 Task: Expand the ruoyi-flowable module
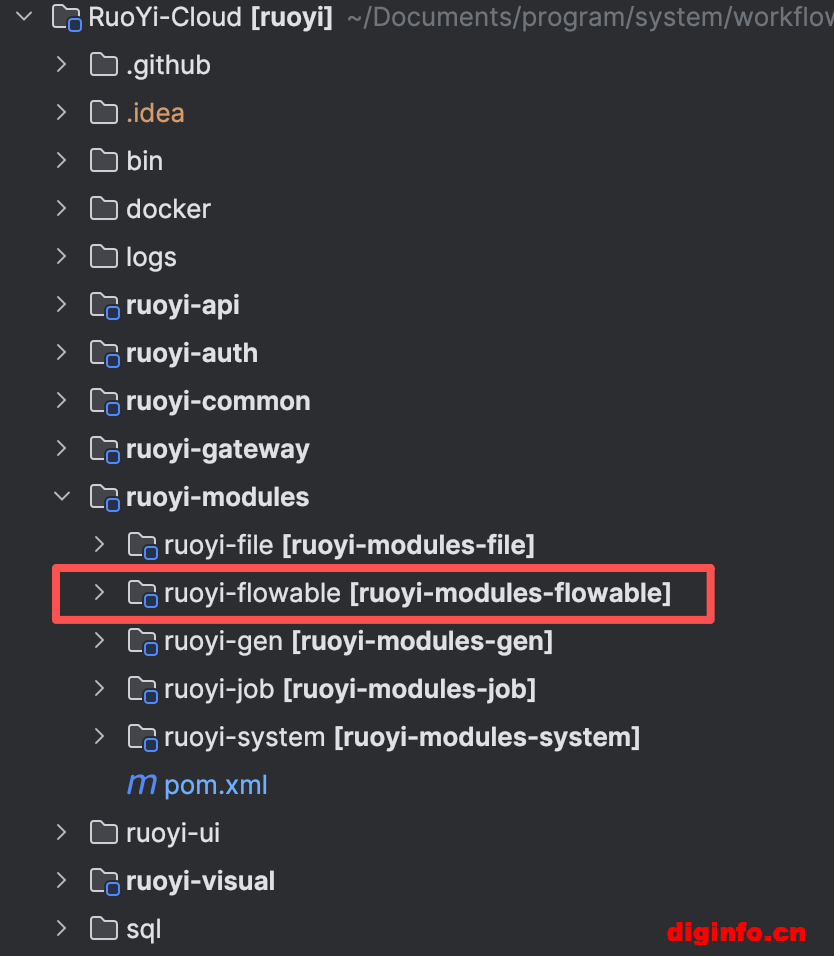(x=99, y=593)
